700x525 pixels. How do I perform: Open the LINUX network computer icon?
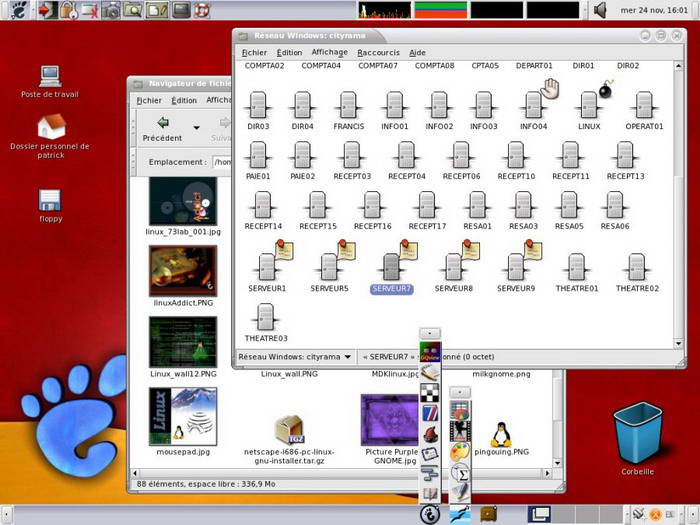(589, 105)
